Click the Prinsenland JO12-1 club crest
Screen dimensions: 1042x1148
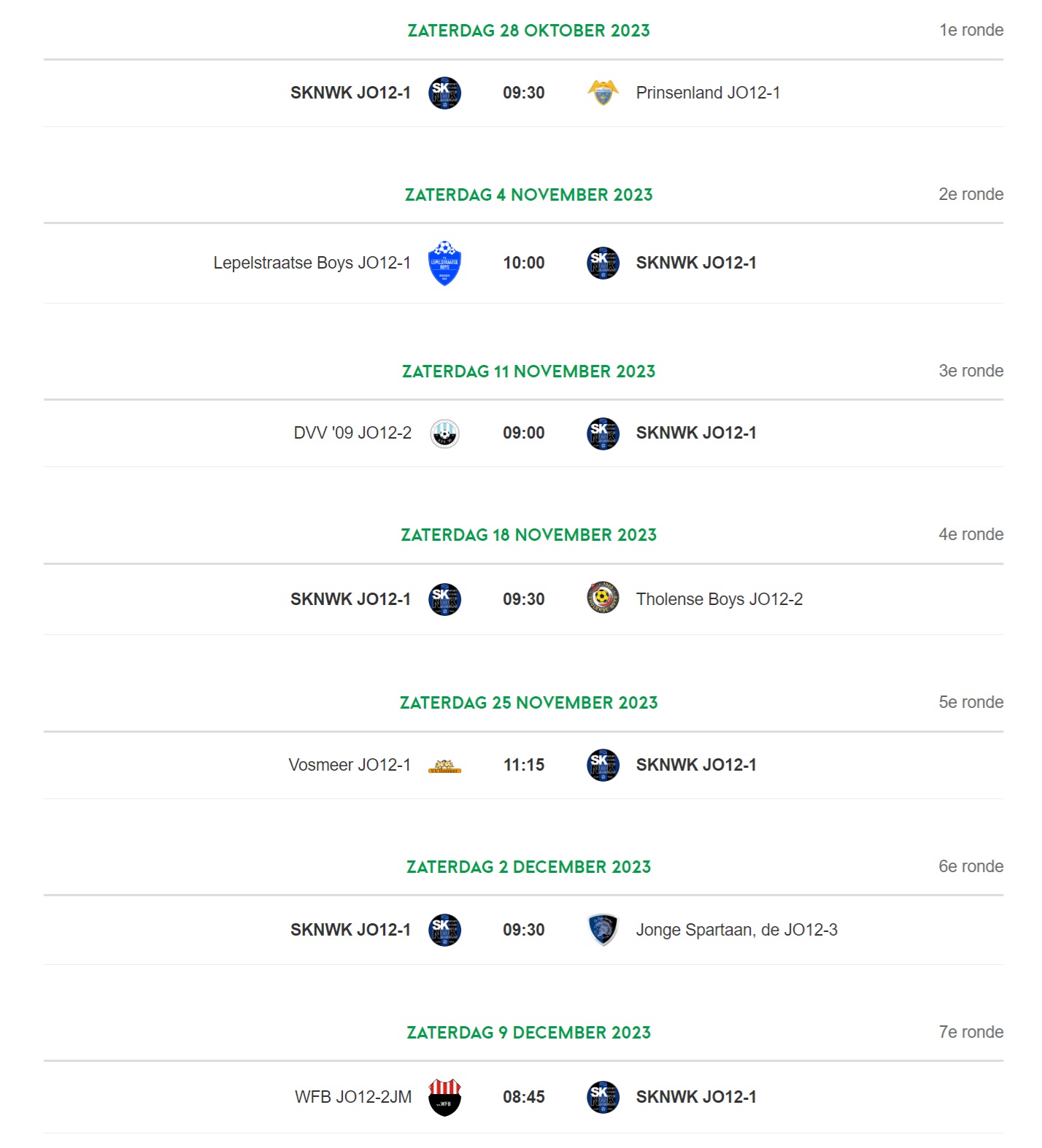coord(603,93)
